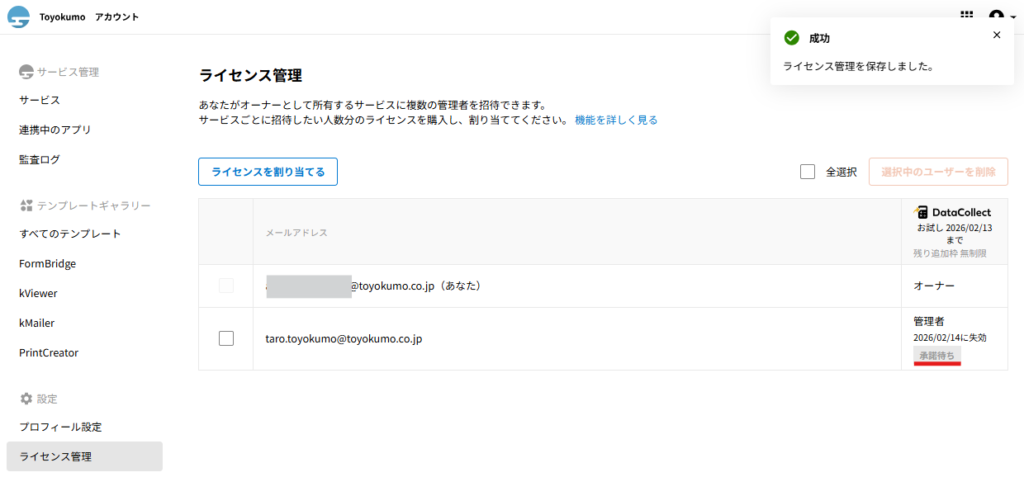The height and width of the screenshot is (477, 1024).
Task: Toggle the 全選択 checkbox
Action: 808,171
